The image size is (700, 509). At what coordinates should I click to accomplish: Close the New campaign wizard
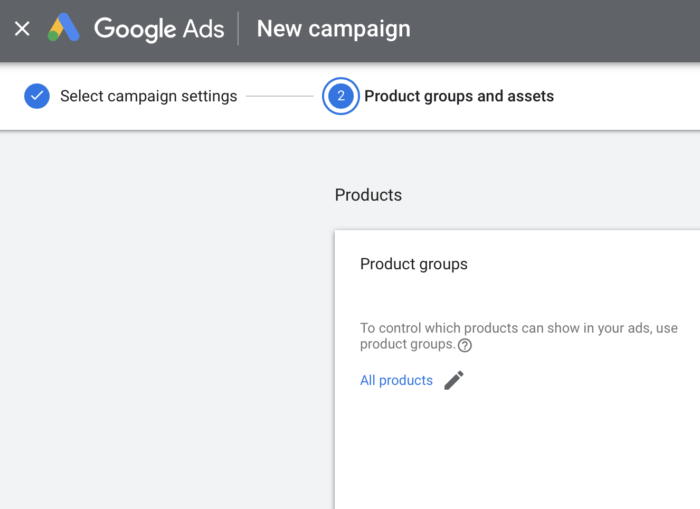(22, 29)
